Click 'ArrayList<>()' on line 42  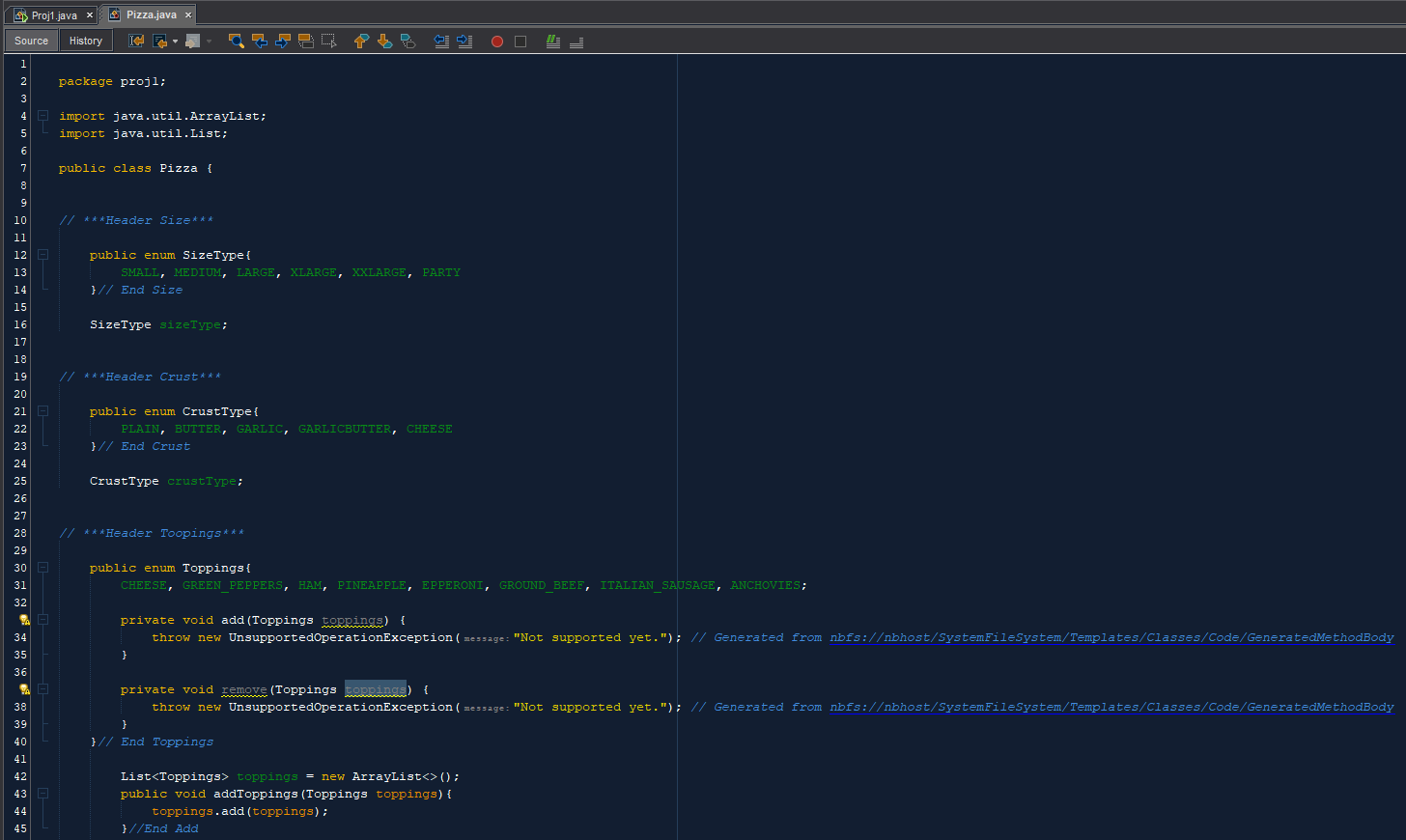403,776
